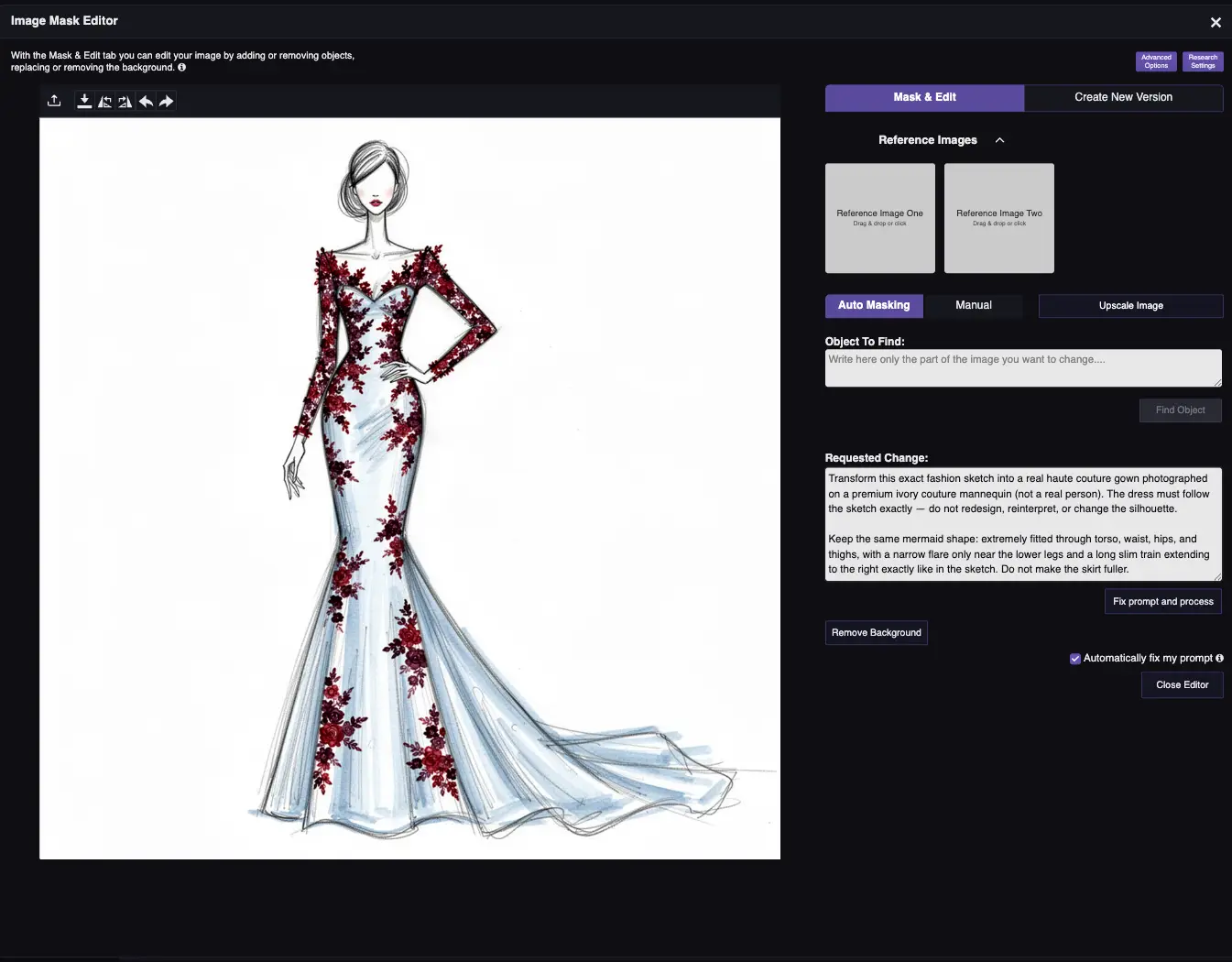Uncheck Automatically fix my prompt checkbox
This screenshot has width=1232, height=962.
click(1075, 659)
